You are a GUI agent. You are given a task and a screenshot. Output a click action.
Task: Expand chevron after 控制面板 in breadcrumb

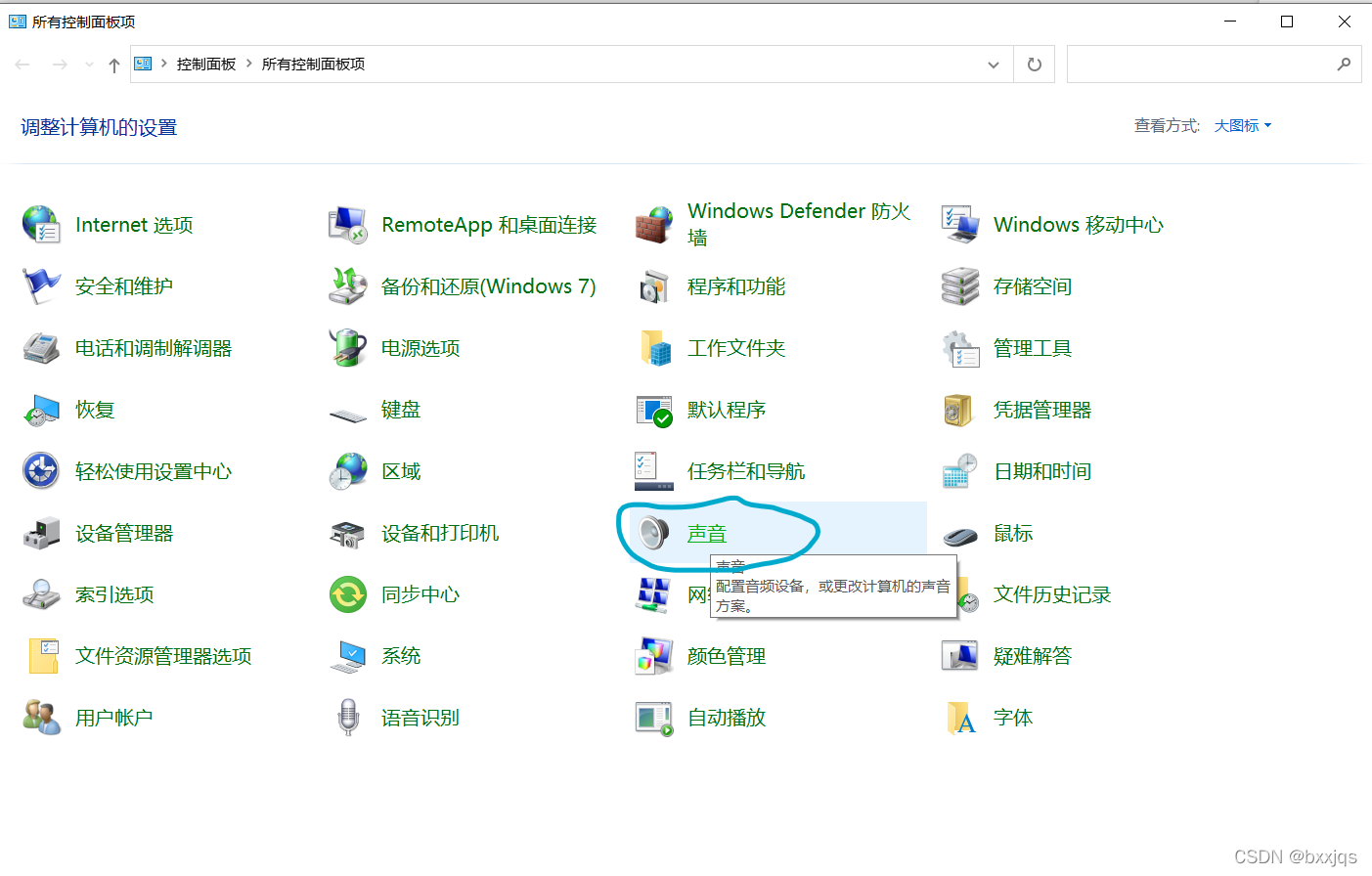(249, 64)
